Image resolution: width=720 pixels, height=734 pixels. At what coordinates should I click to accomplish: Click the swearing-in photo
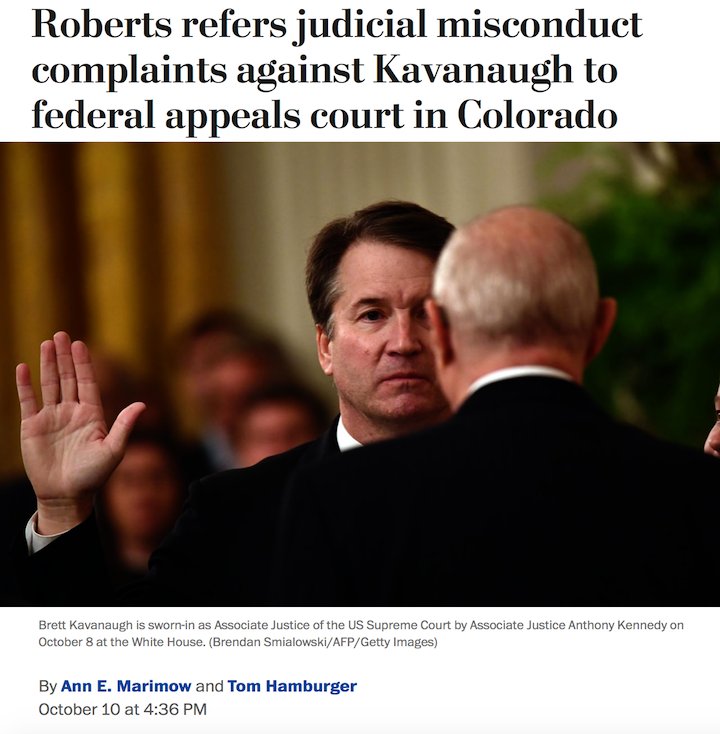360,374
